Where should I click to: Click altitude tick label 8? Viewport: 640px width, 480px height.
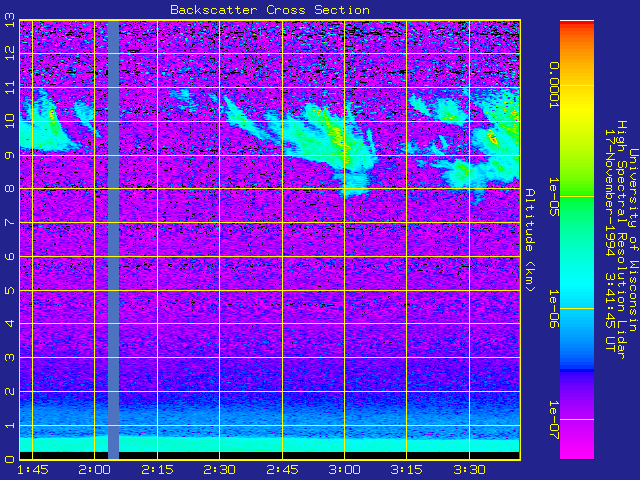[x=10, y=189]
